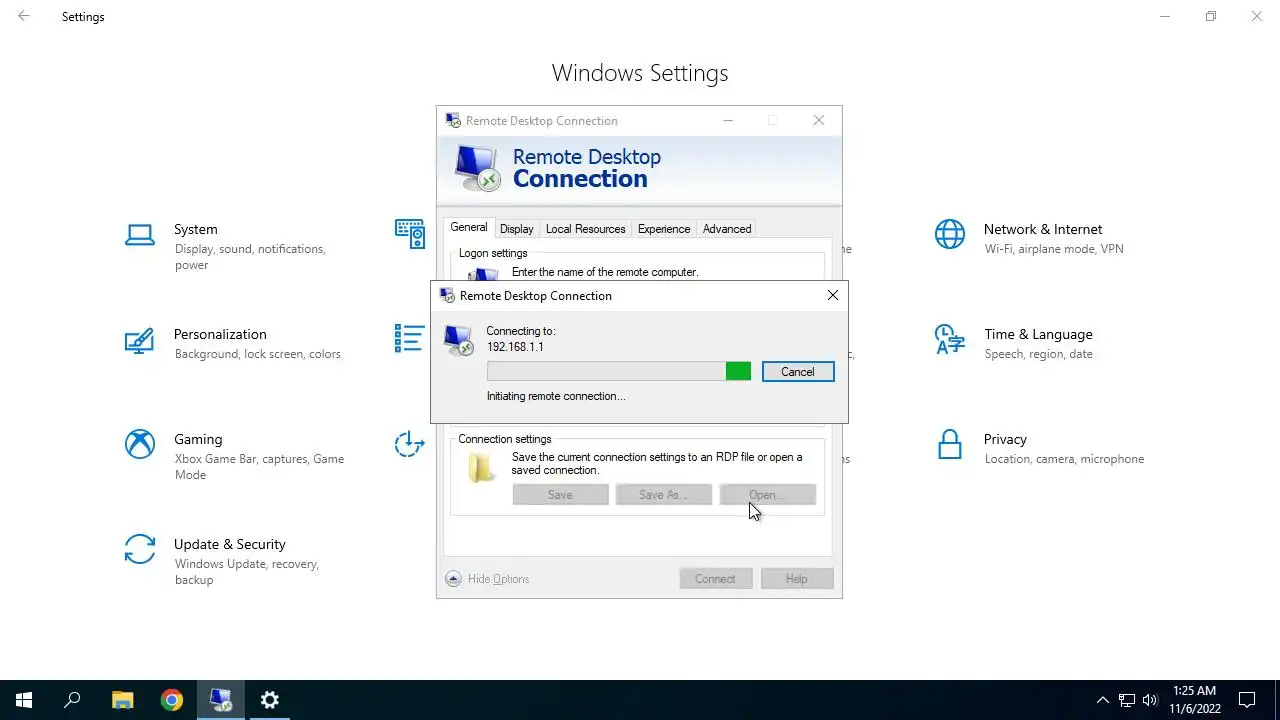Screen dimensions: 1280x720
Task: Collapse options with Hide Options arrow
Action: coord(453,579)
